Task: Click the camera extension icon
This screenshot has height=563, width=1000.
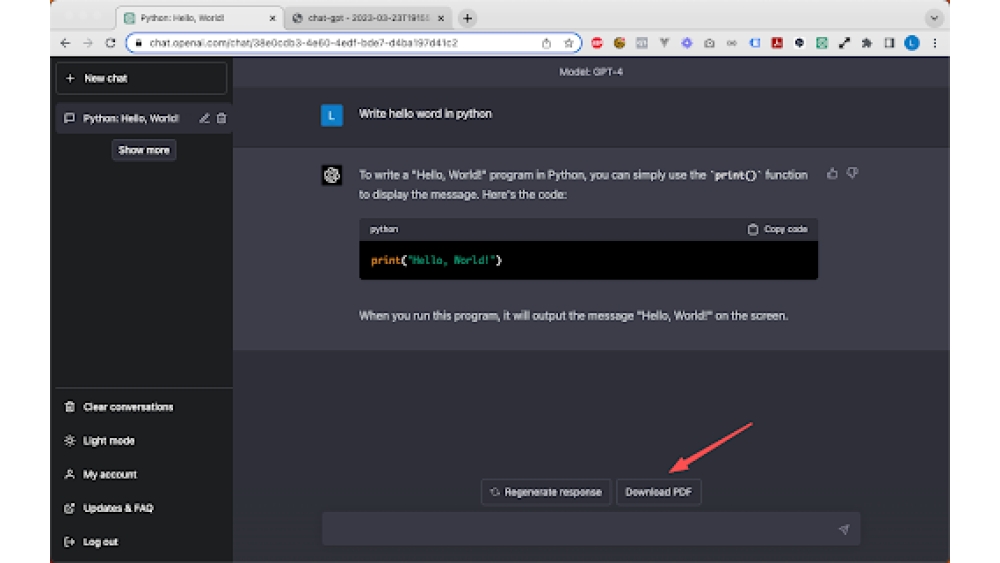Action: [709, 43]
